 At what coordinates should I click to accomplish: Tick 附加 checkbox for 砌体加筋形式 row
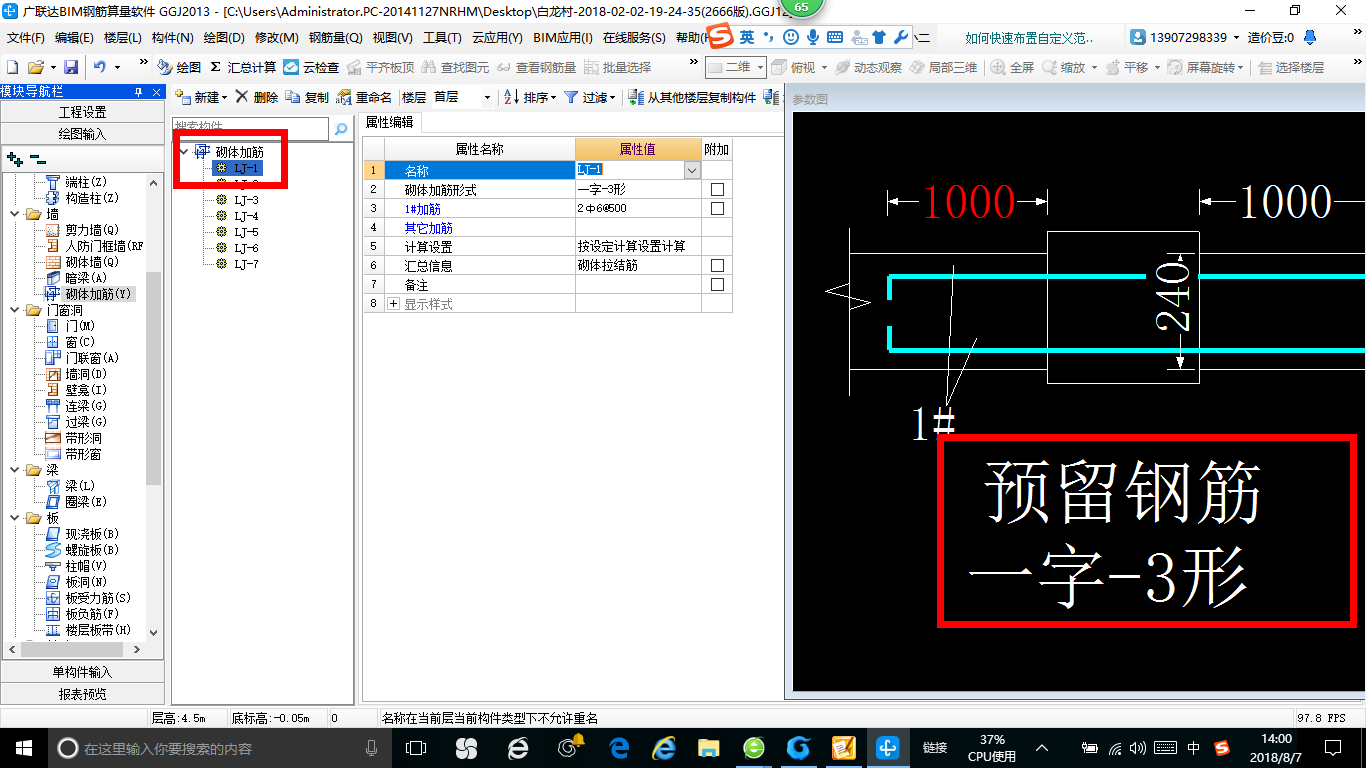[717, 190]
